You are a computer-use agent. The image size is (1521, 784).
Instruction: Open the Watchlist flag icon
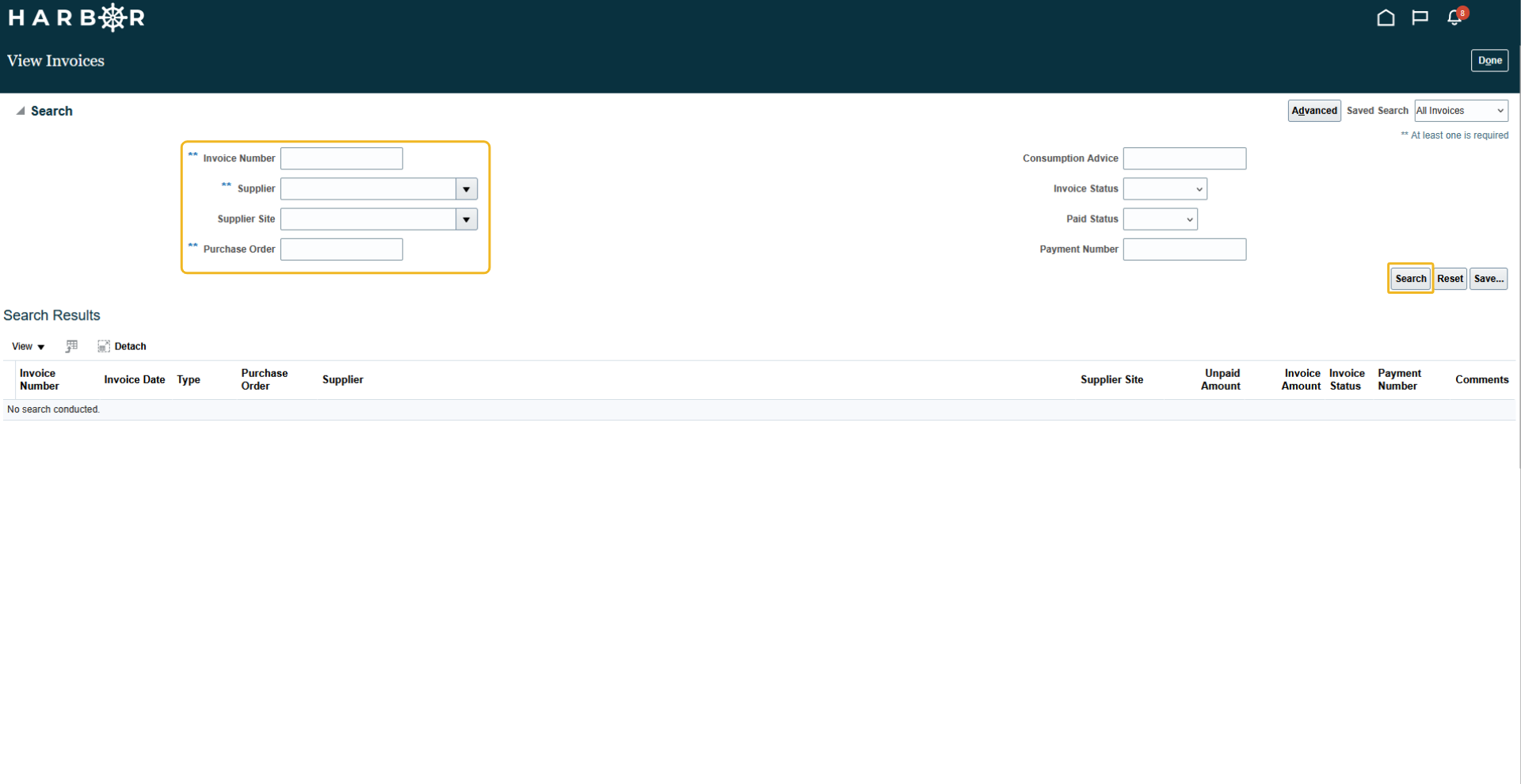click(1420, 17)
